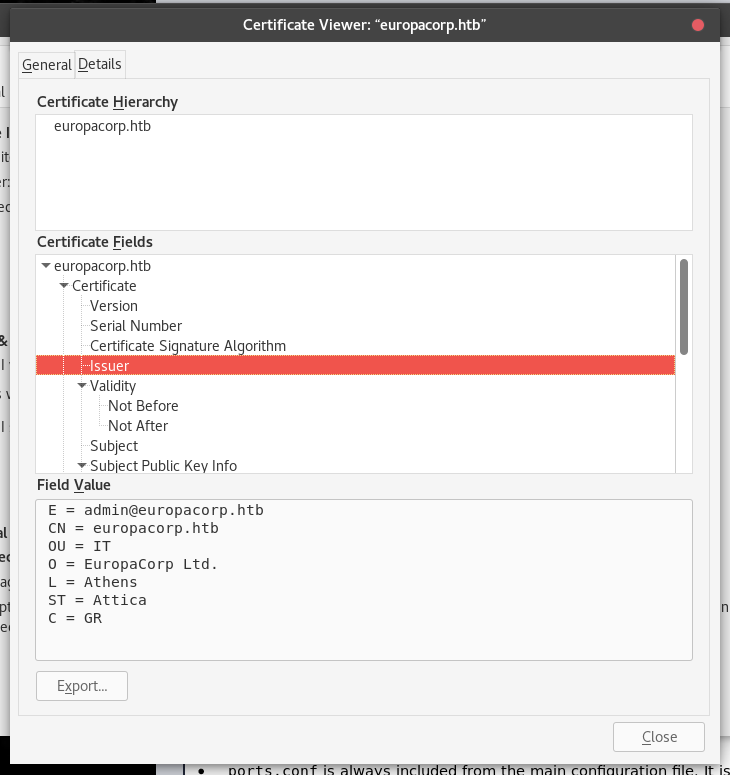Close the Certificate Viewer with red button
The width and height of the screenshot is (730, 775).
(x=698, y=25)
